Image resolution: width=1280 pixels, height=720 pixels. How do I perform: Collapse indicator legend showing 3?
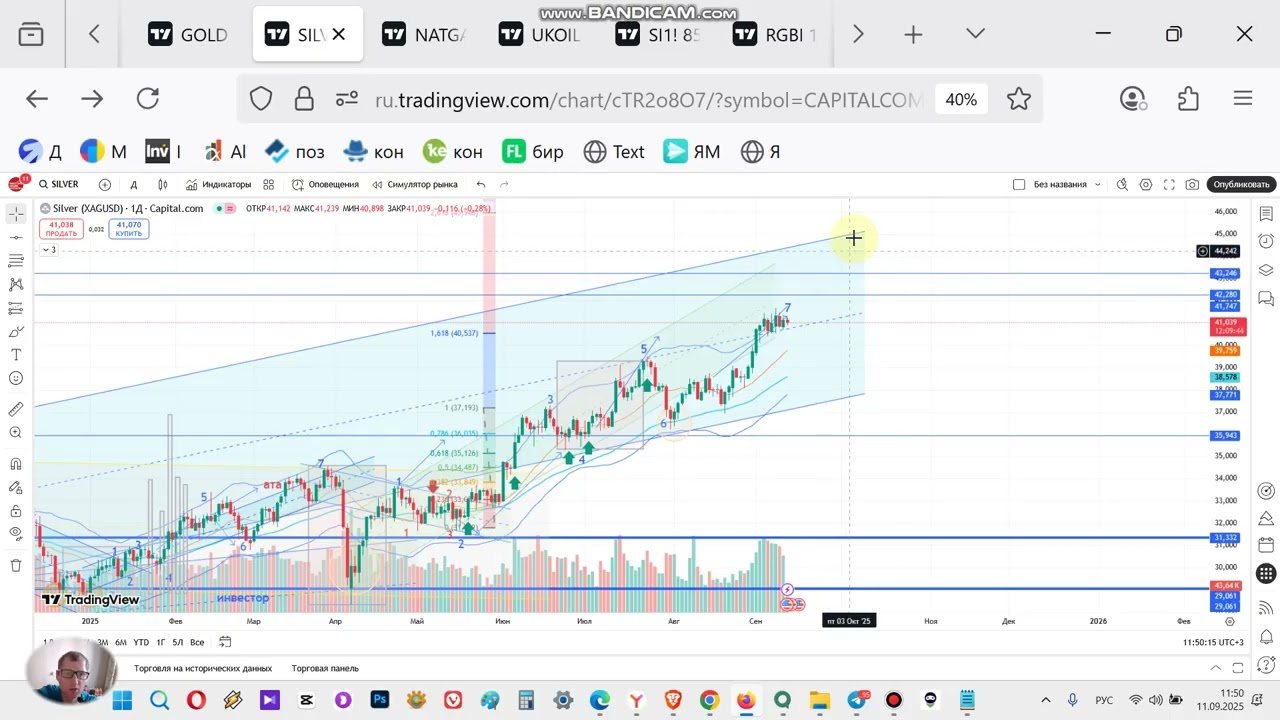48,250
